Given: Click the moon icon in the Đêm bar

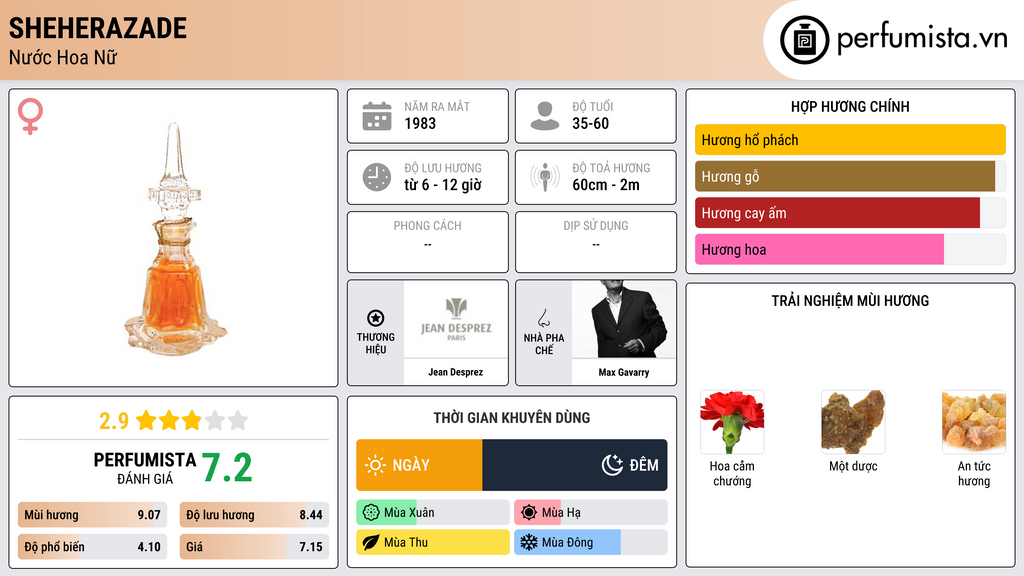Looking at the screenshot, I should click(612, 465).
